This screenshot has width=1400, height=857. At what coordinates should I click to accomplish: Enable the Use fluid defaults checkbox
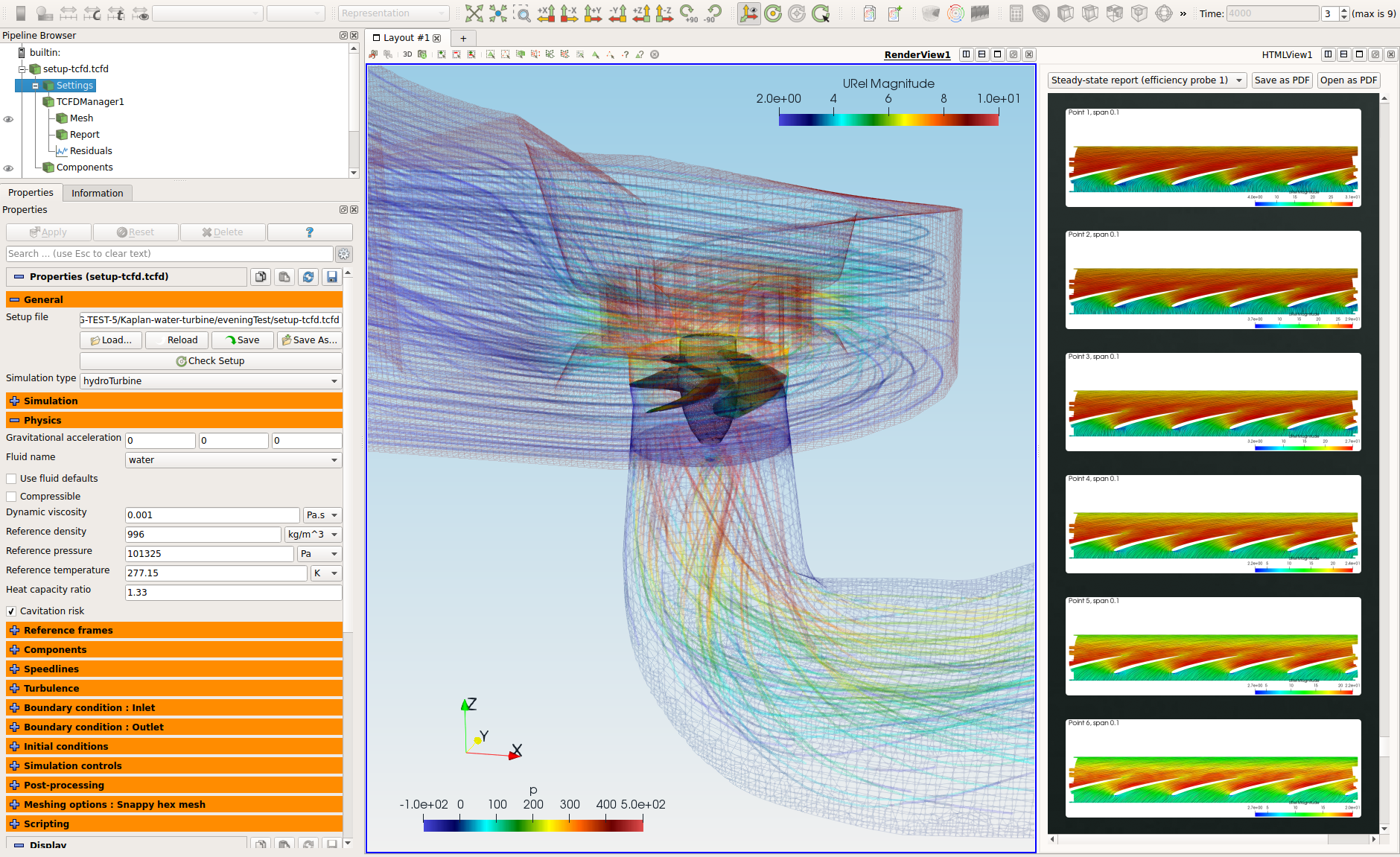click(11, 479)
